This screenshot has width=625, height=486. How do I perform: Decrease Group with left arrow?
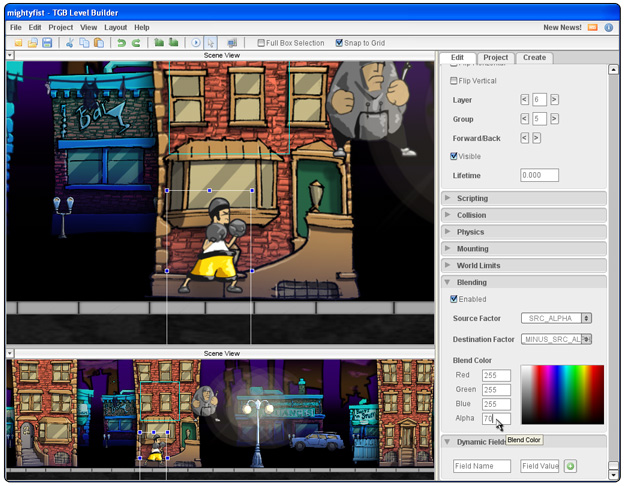(x=525, y=118)
